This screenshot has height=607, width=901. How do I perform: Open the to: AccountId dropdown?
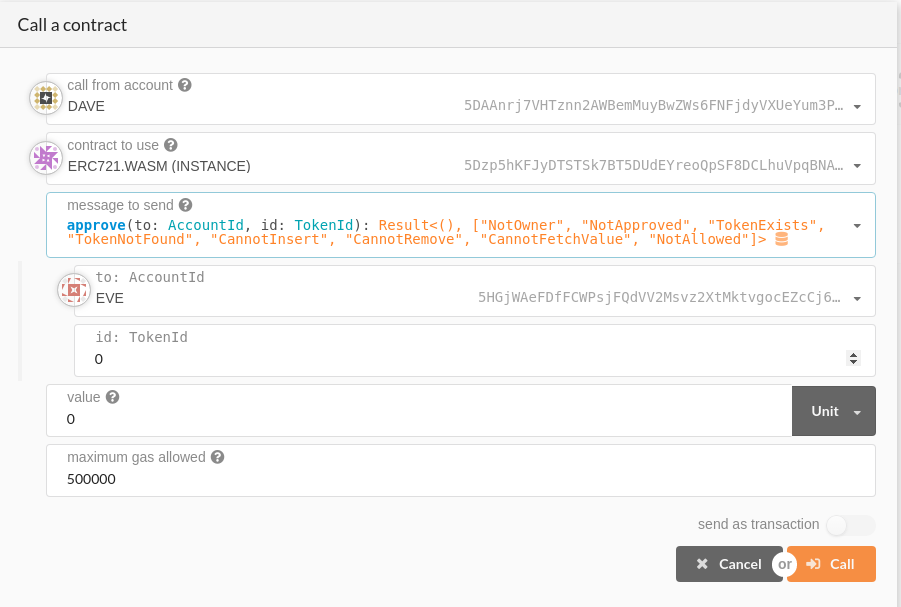click(x=857, y=298)
